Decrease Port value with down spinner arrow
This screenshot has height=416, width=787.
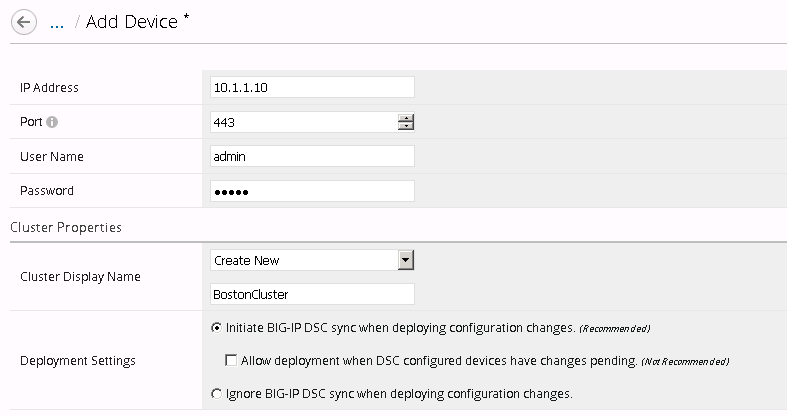pos(406,125)
